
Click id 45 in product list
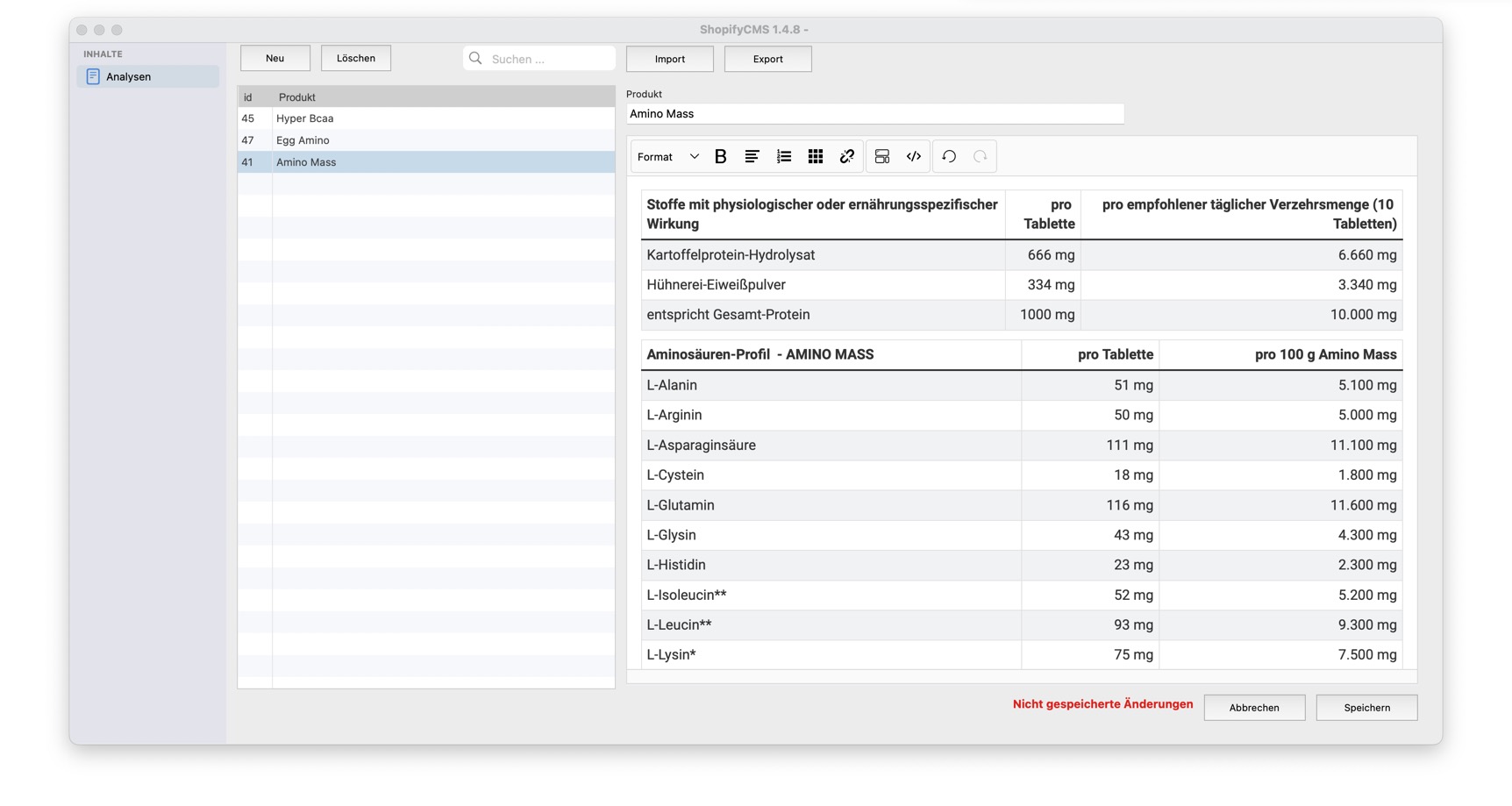coord(248,118)
